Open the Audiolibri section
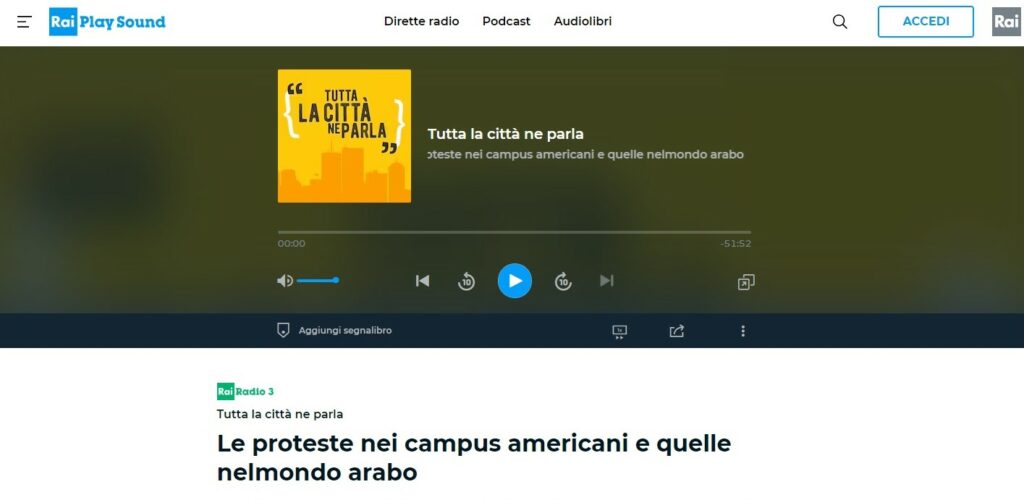This screenshot has width=1024, height=500. point(583,22)
